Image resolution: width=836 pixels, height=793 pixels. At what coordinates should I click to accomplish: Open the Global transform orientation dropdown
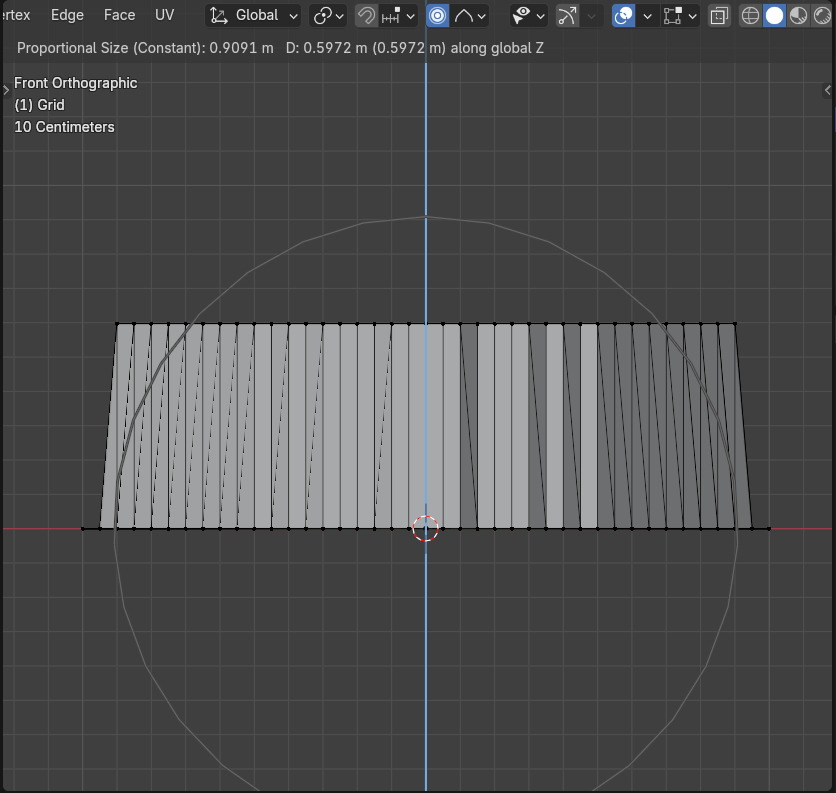point(253,16)
